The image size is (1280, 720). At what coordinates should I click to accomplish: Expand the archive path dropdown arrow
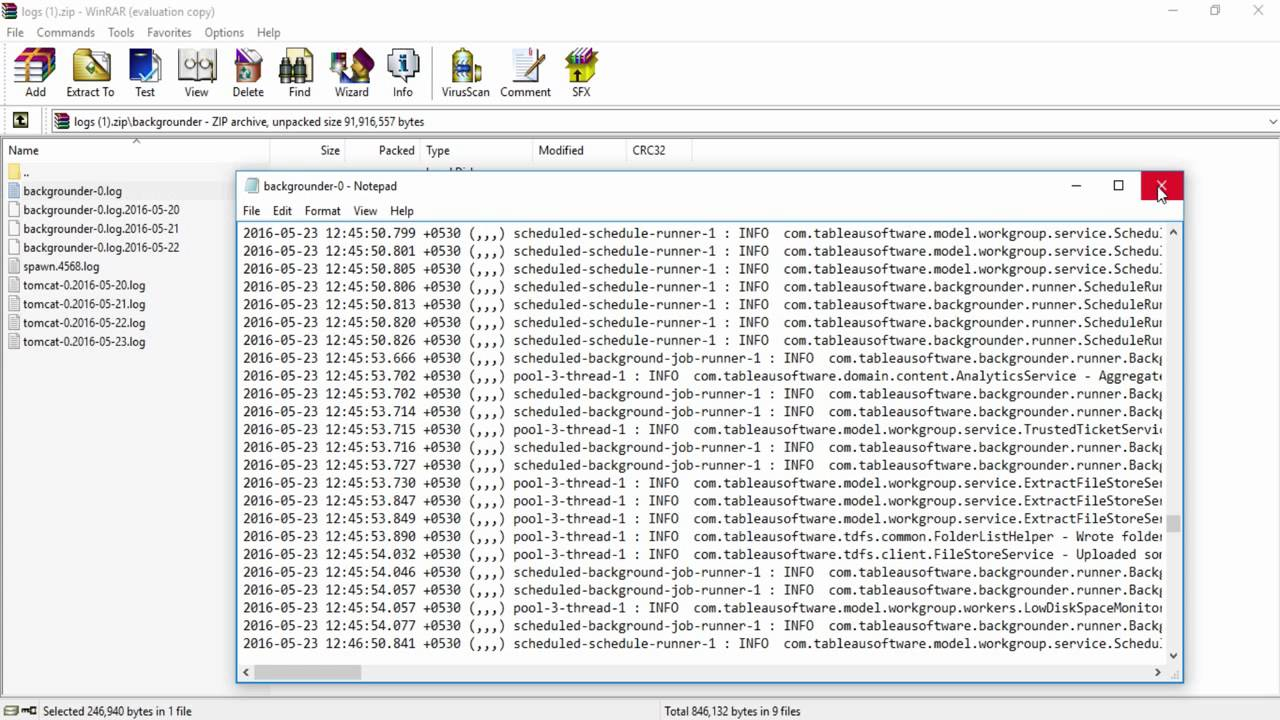(x=1272, y=122)
